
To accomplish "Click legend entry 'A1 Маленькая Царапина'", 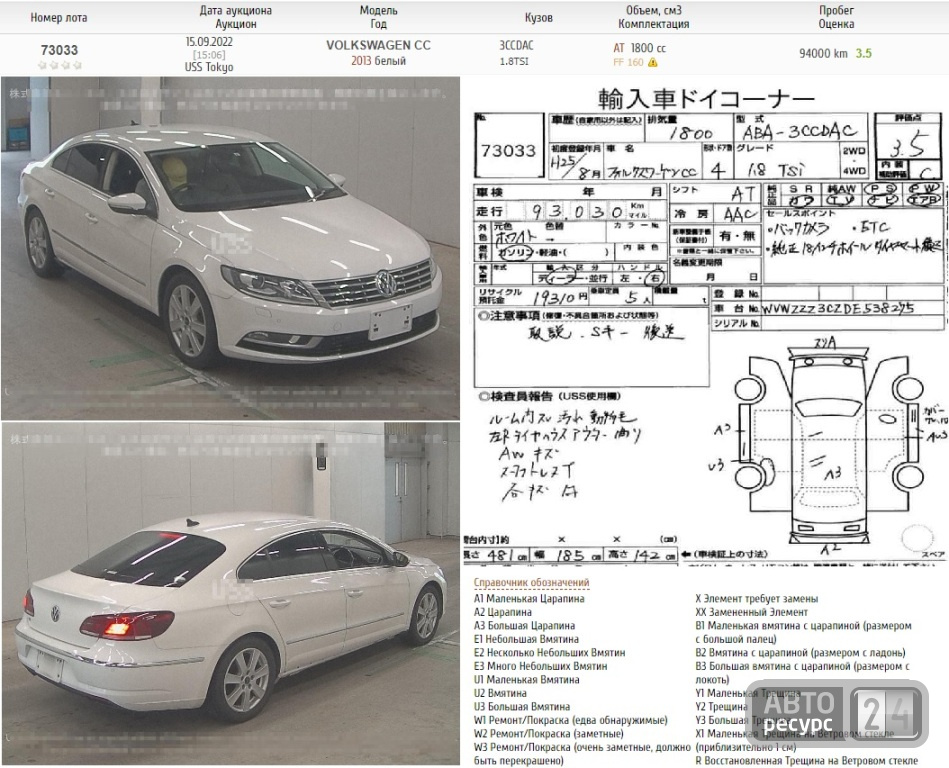I will pos(529,599).
